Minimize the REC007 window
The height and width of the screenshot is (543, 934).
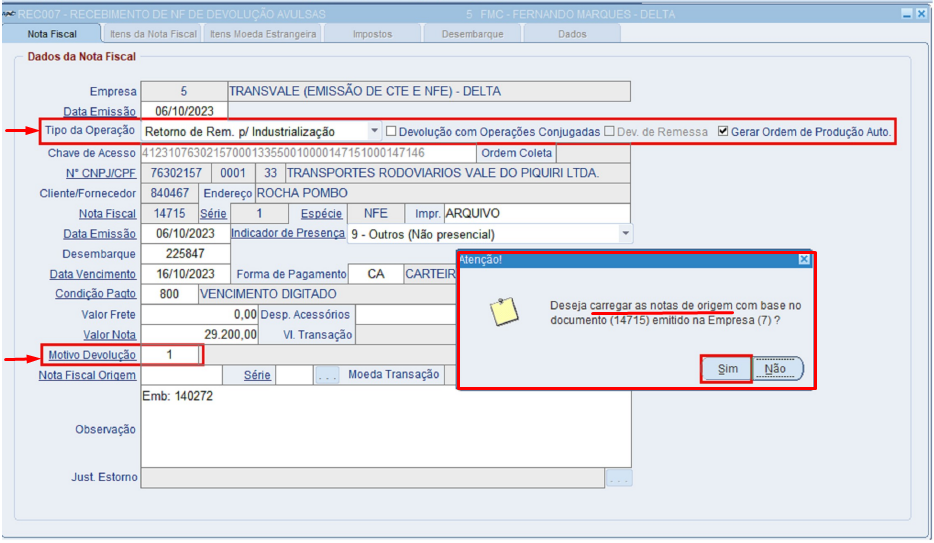[x=907, y=14]
